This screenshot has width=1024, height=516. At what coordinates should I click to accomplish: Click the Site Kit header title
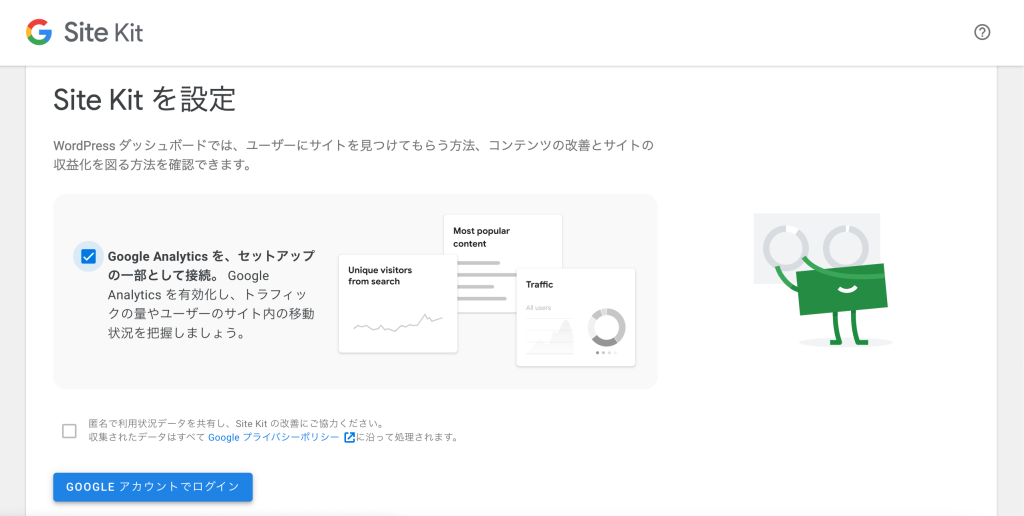point(103,32)
